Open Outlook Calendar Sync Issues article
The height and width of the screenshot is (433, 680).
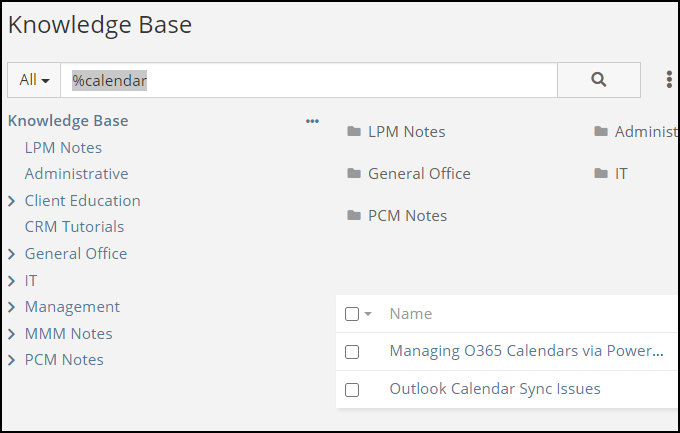(x=495, y=389)
